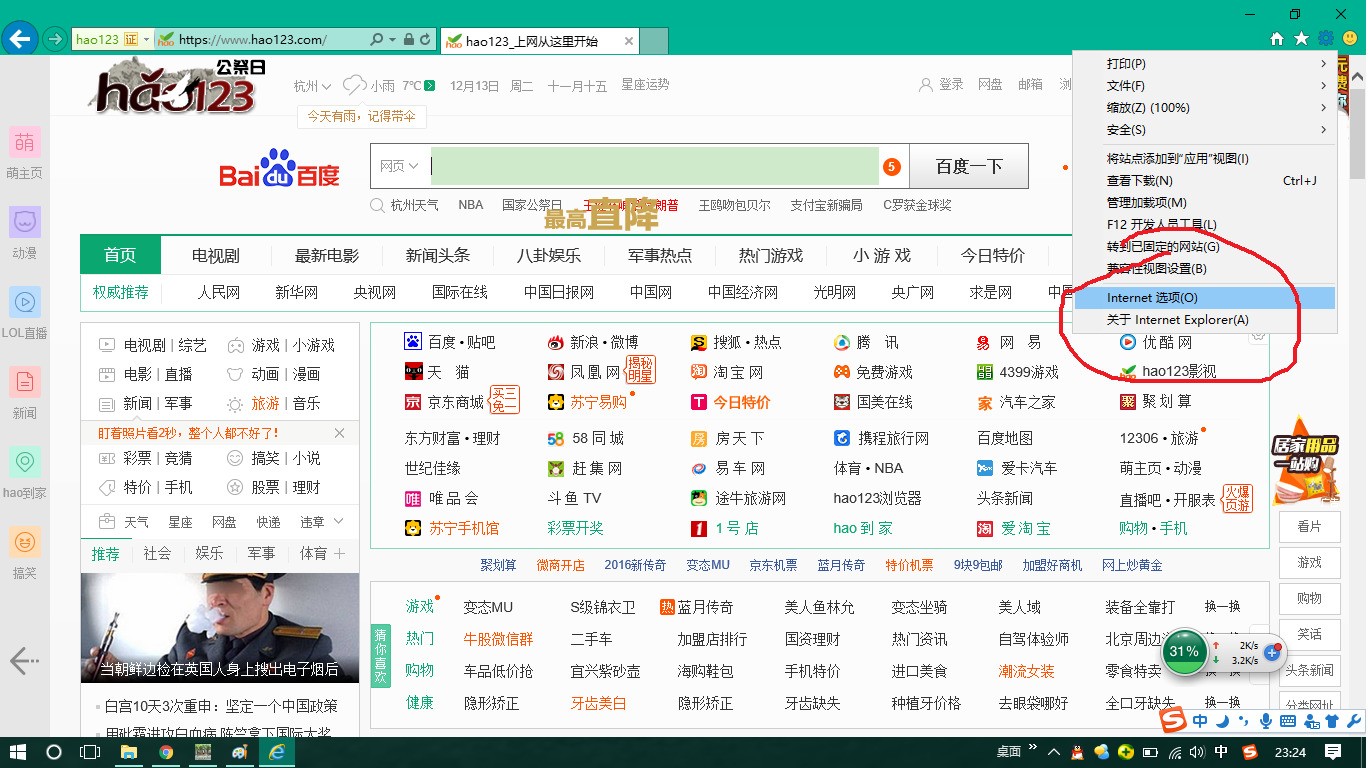Open the 人民网 link
This screenshot has width=1368, height=768.
pos(219,292)
